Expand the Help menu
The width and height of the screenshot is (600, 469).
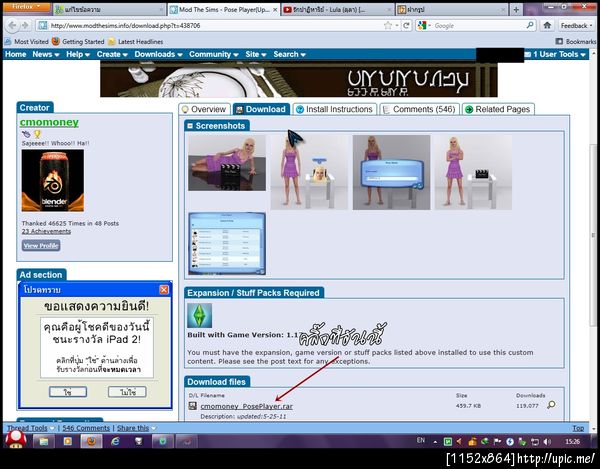[78, 54]
